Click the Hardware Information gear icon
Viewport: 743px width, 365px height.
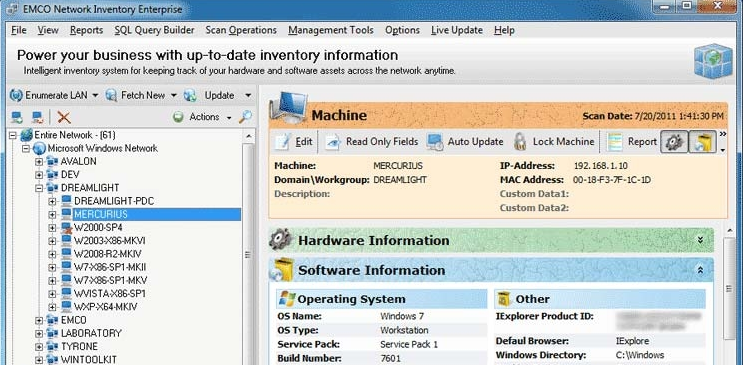click(280, 240)
